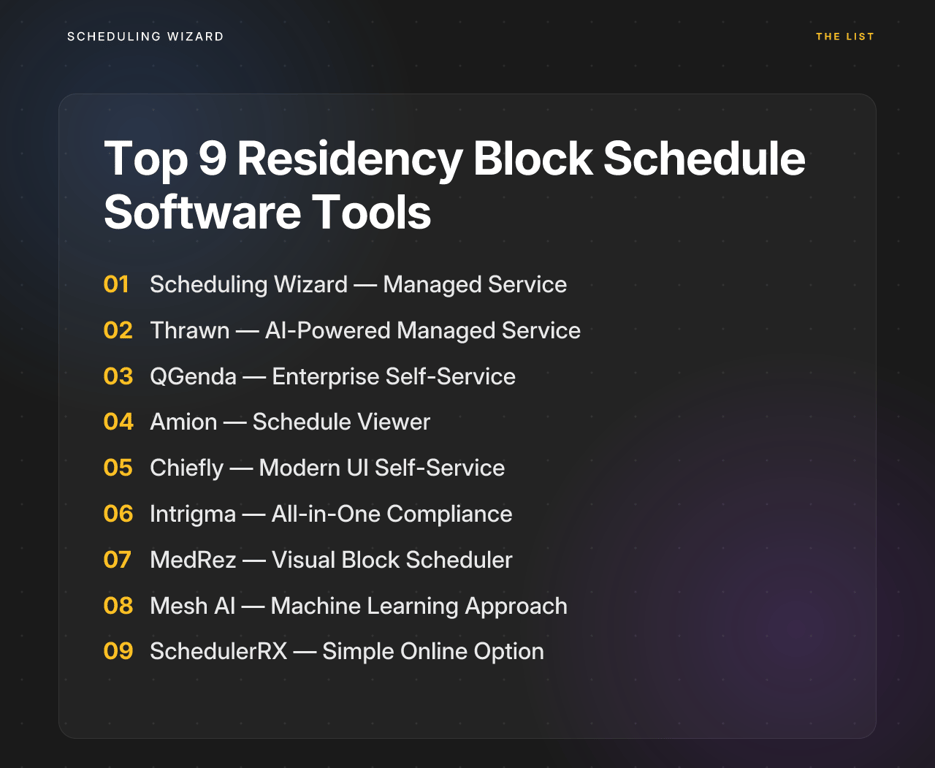Click the Top 9 Residency Block Schedule heading
Screen dimensions: 935x768
[454, 185]
